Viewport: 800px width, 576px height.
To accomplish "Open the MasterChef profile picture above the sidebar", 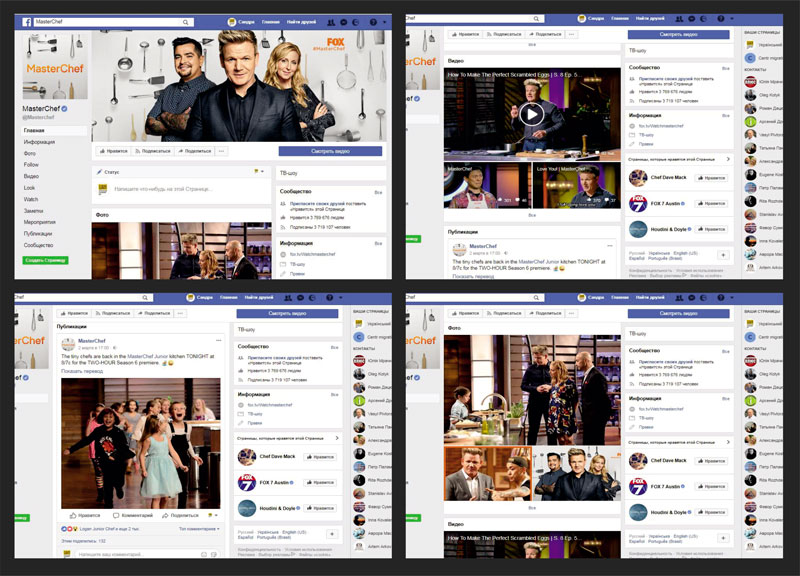I will (x=55, y=65).
